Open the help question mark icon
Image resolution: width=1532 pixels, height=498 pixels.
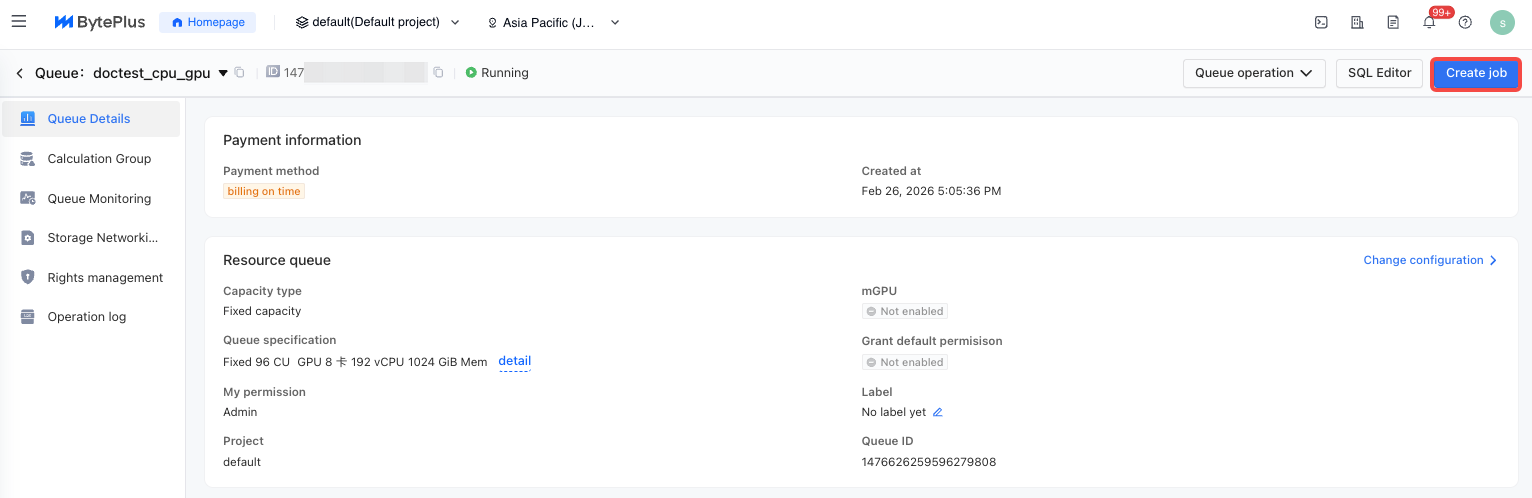coord(1465,22)
